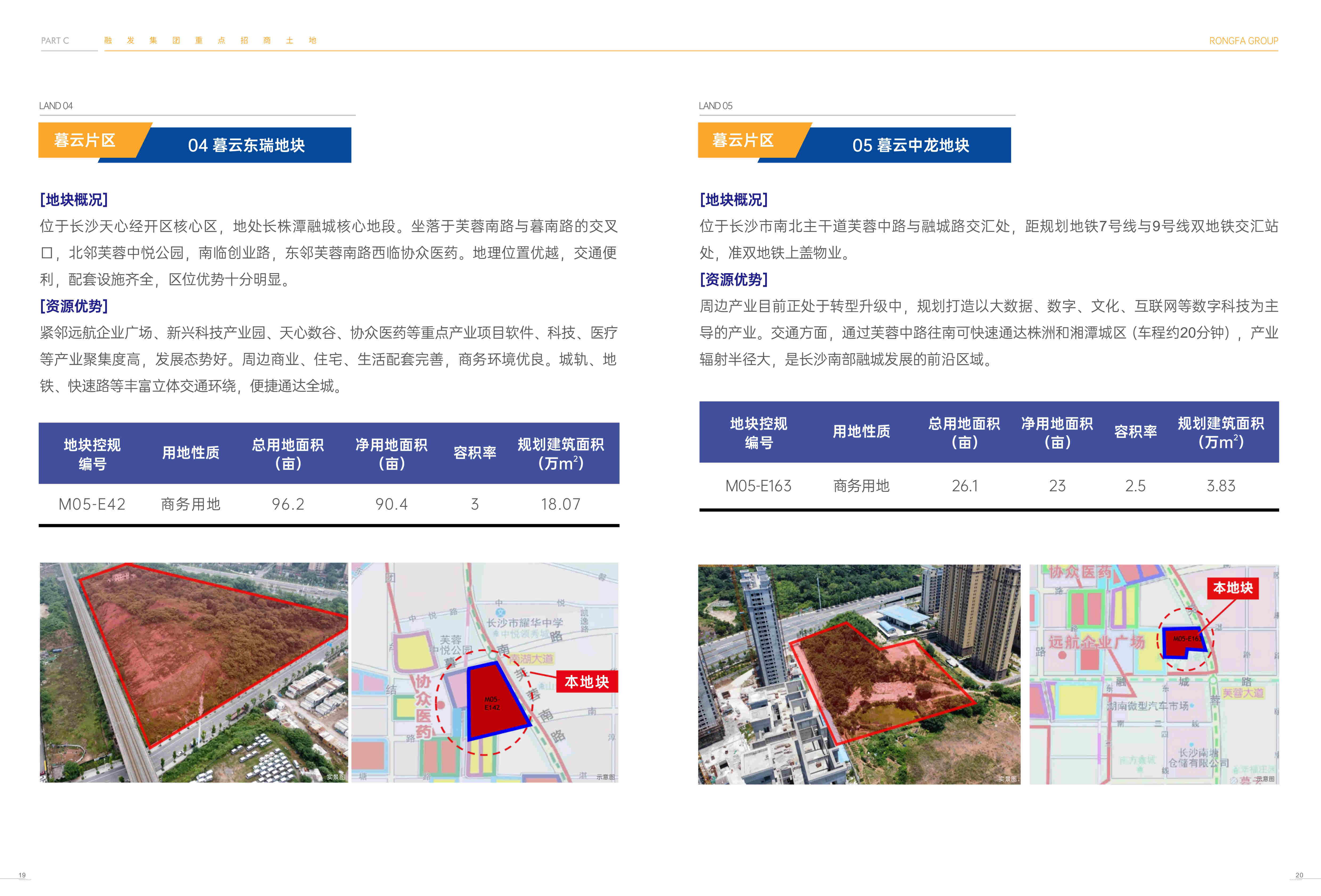This screenshot has height=896, width=1321.
Task: Click the 容积率 header in the Land 05 table
Action: pos(1135,432)
